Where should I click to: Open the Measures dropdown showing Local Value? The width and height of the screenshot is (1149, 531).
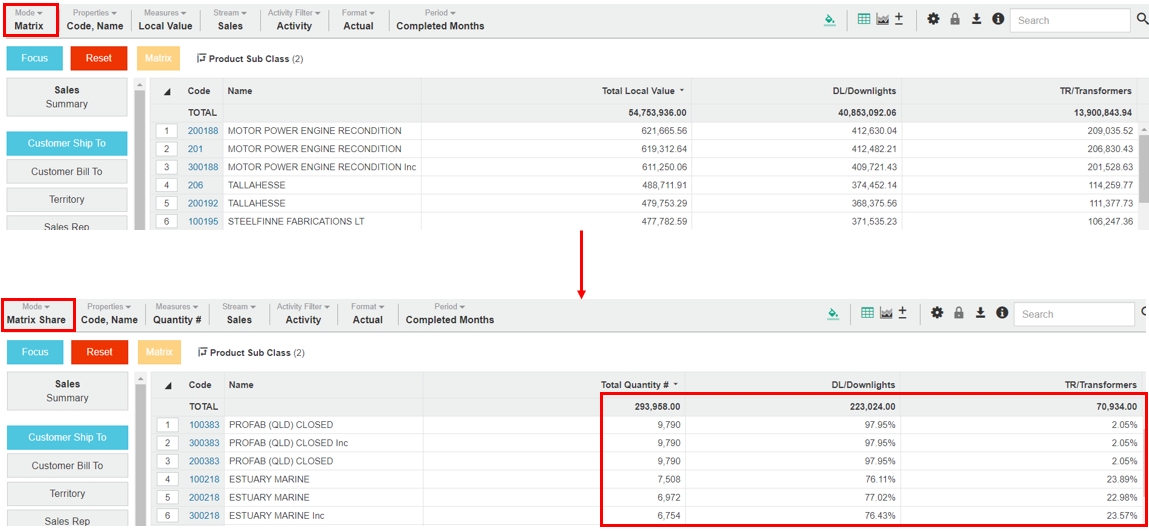166,20
